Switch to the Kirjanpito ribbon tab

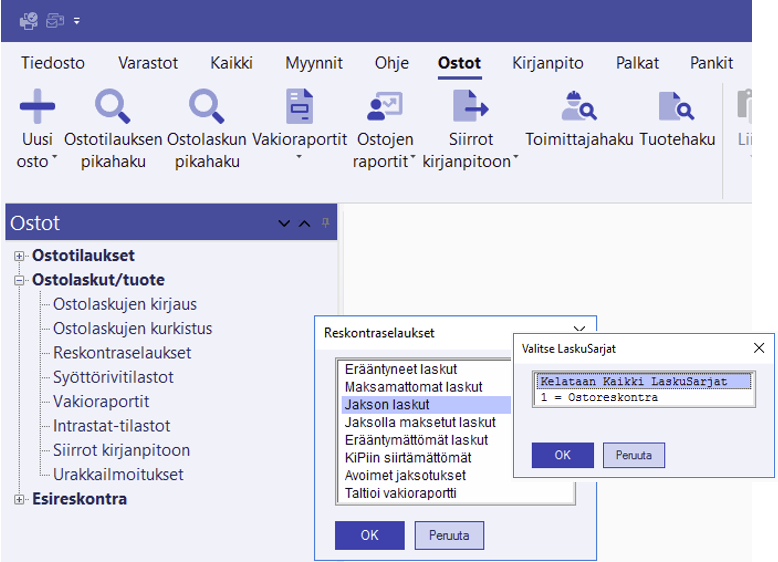point(547,63)
